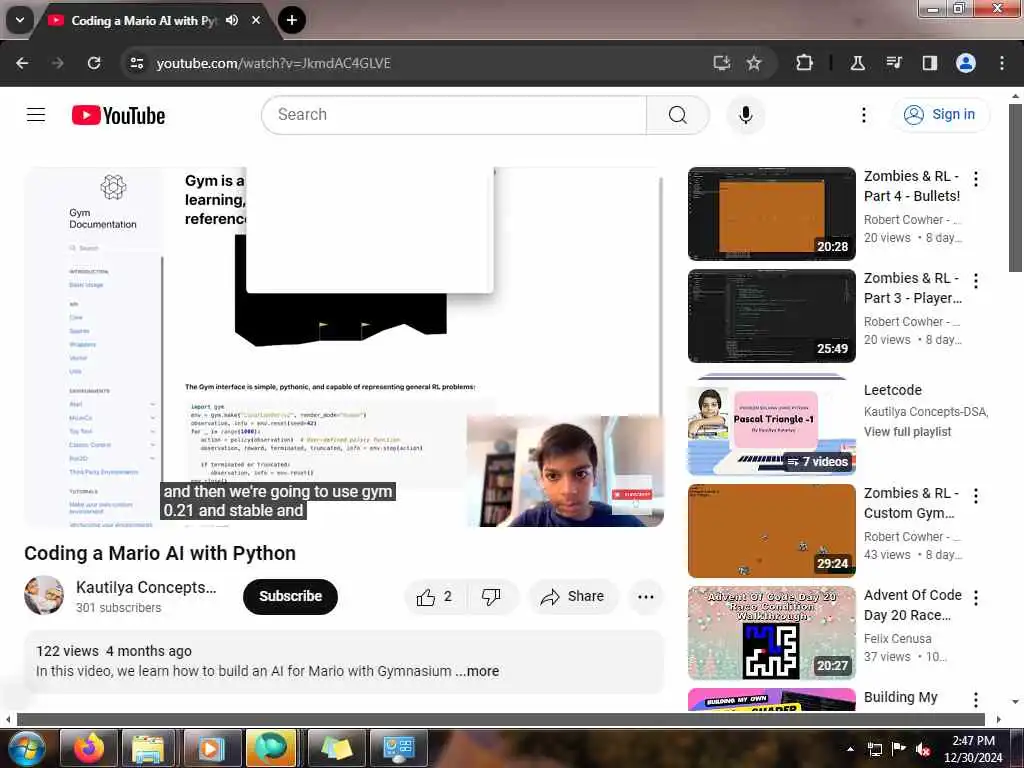The width and height of the screenshot is (1024, 768).
Task: Open Zombies & RL Part 3 options menu
Action: (976, 281)
